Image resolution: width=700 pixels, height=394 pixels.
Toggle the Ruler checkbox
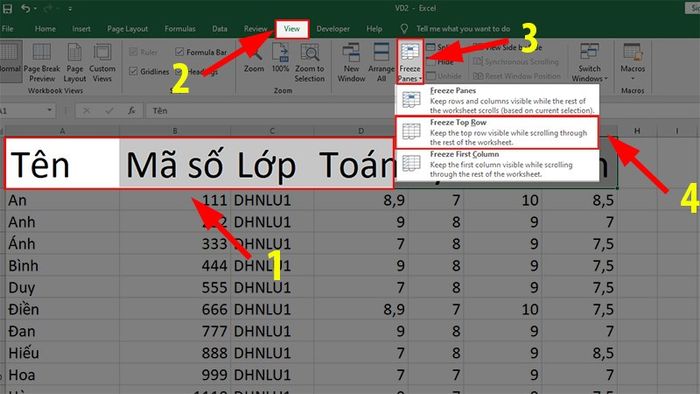click(x=133, y=52)
